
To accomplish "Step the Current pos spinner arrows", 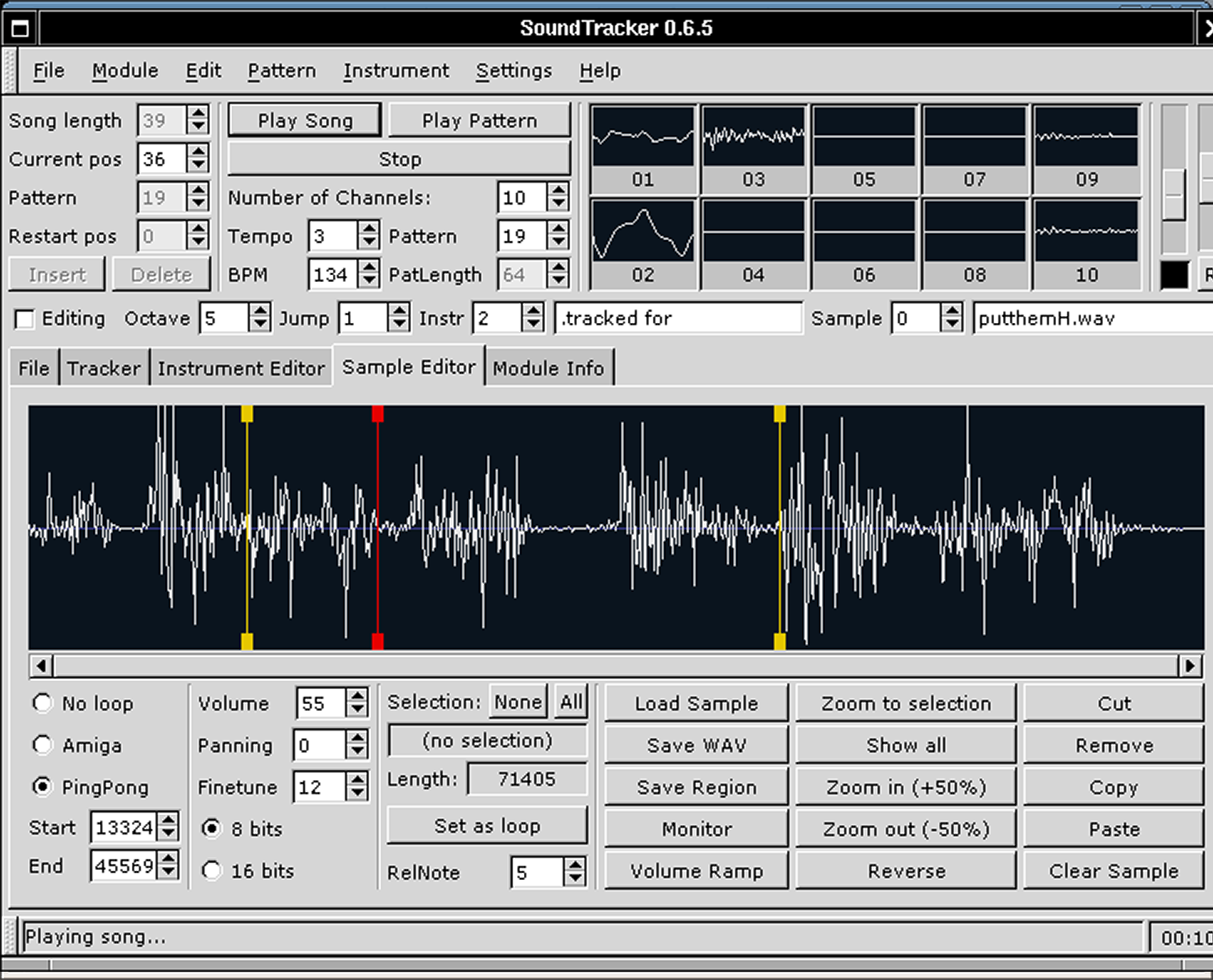I will (198, 158).
